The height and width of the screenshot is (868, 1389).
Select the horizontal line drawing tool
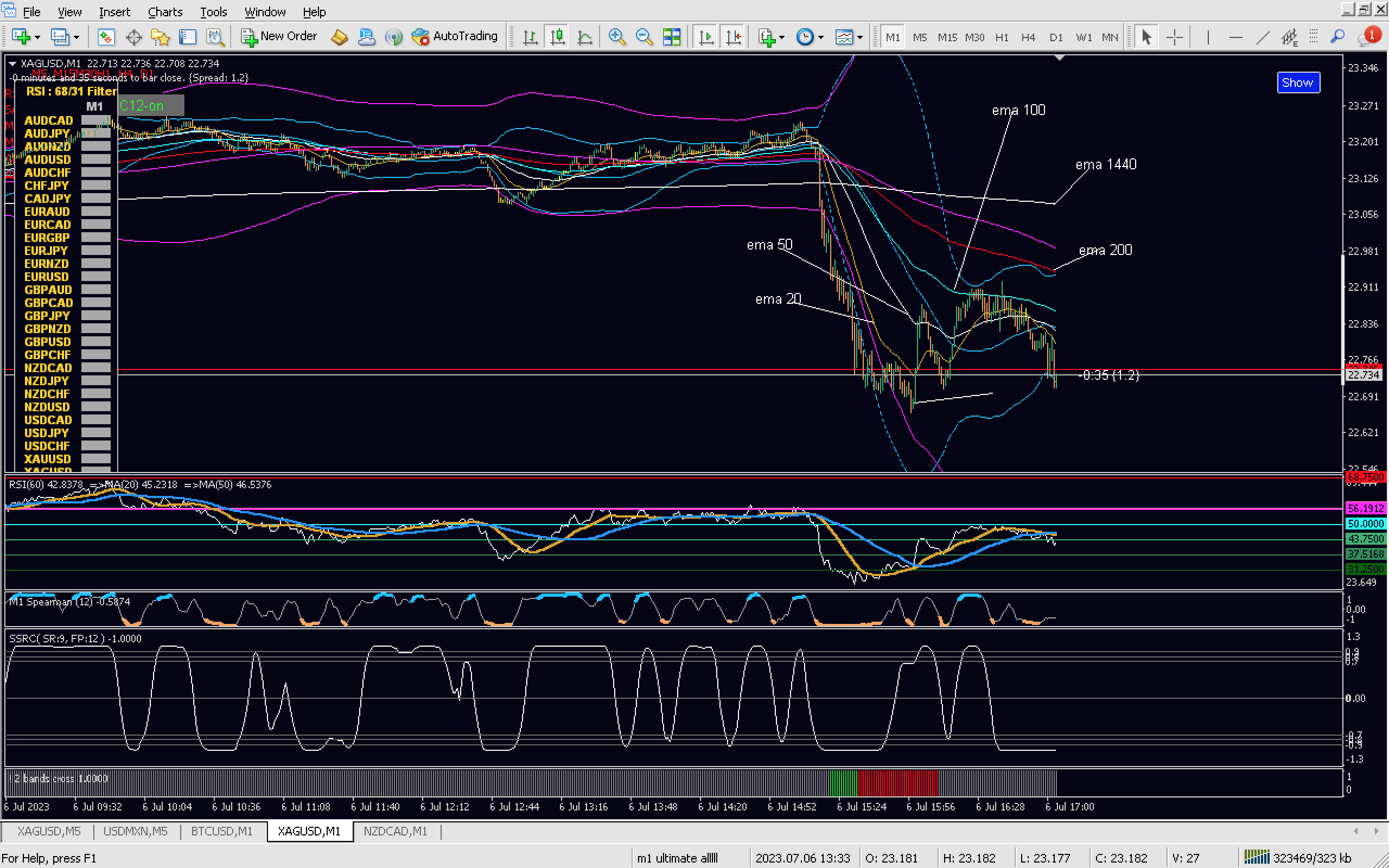coord(1235,37)
